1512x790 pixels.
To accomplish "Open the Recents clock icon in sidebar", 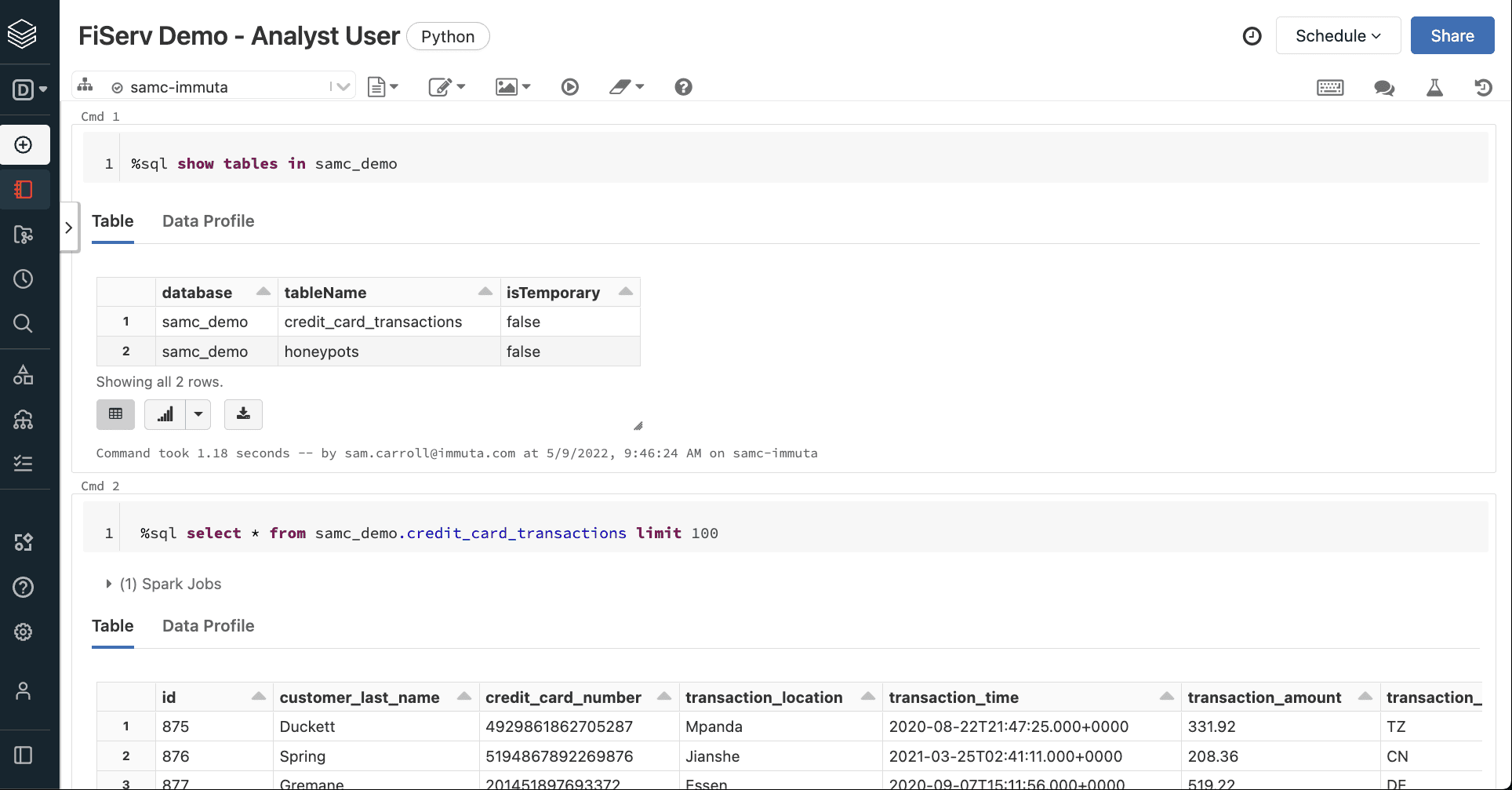I will 24,279.
